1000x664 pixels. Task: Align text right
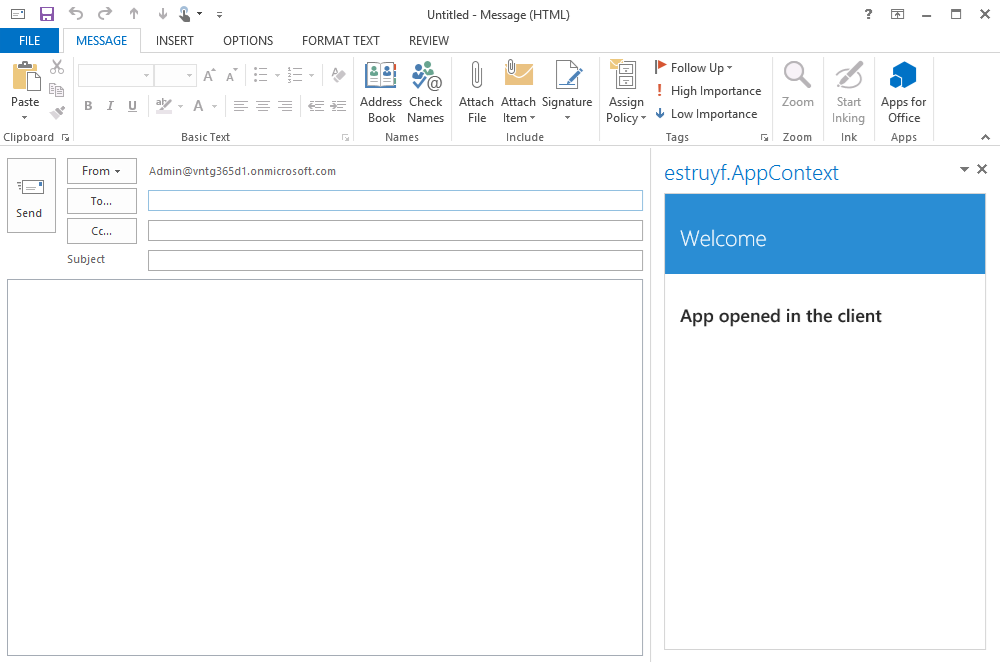coord(285,106)
